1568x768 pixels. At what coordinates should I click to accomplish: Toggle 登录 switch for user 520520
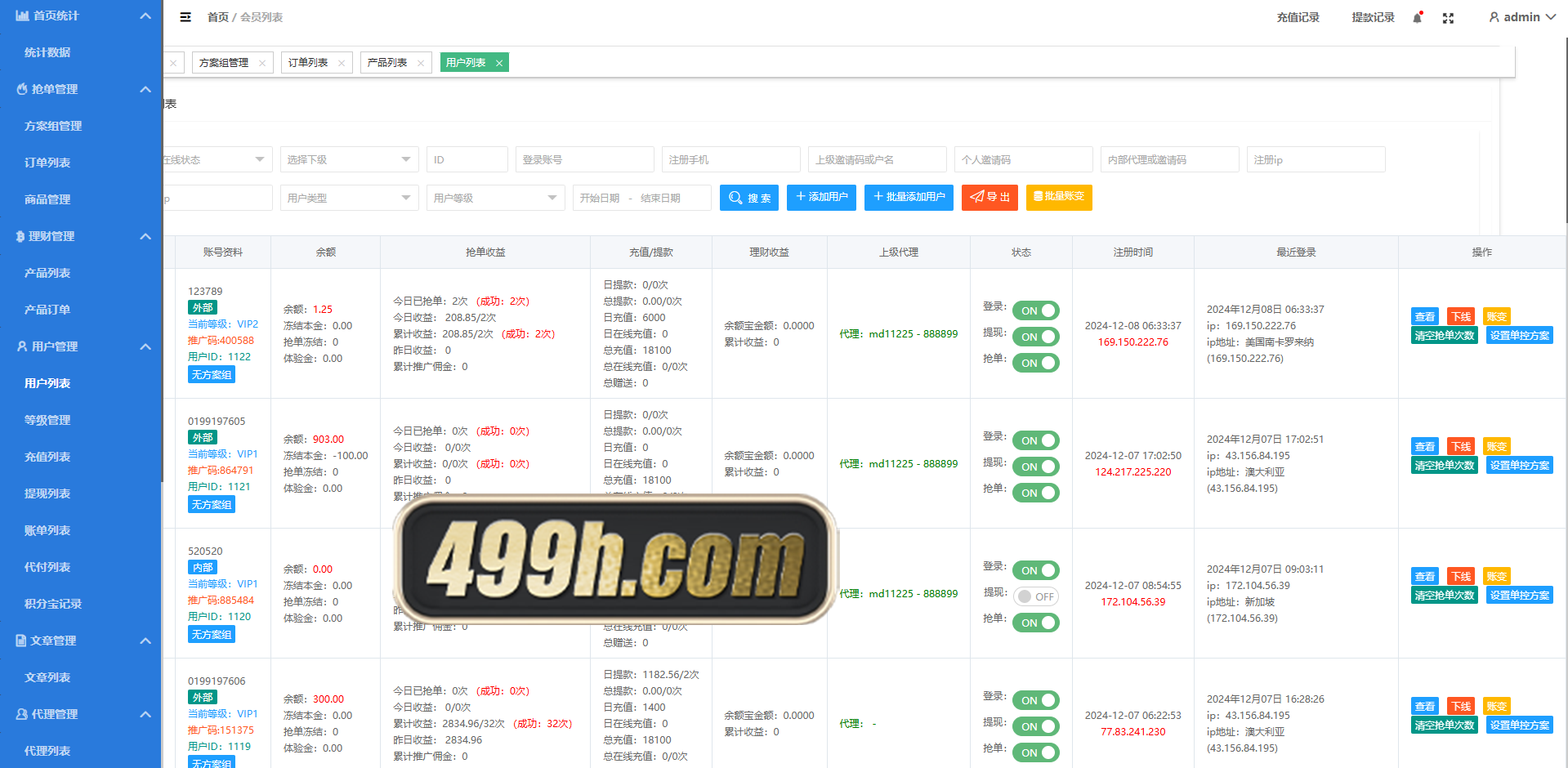pos(1036,570)
